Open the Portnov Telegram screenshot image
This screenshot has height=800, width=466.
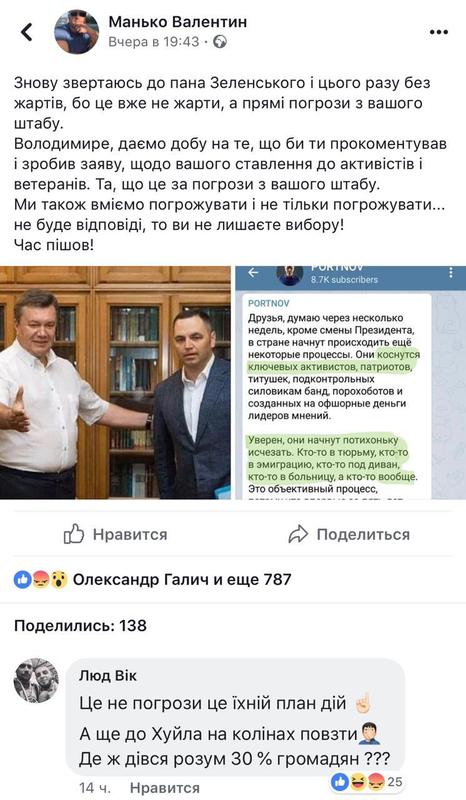(350, 382)
